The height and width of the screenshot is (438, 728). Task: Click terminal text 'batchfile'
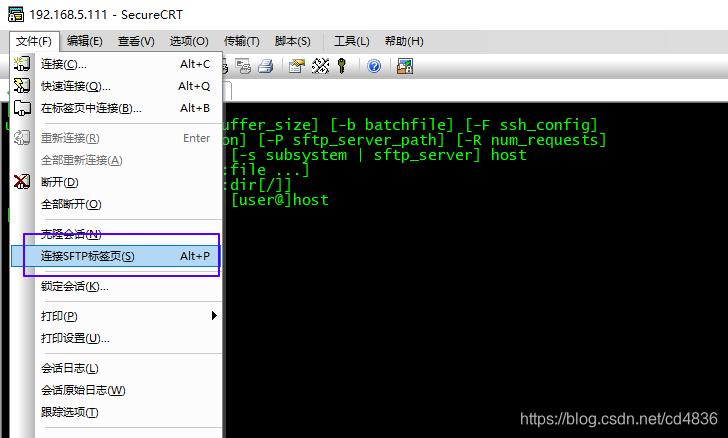(404, 125)
